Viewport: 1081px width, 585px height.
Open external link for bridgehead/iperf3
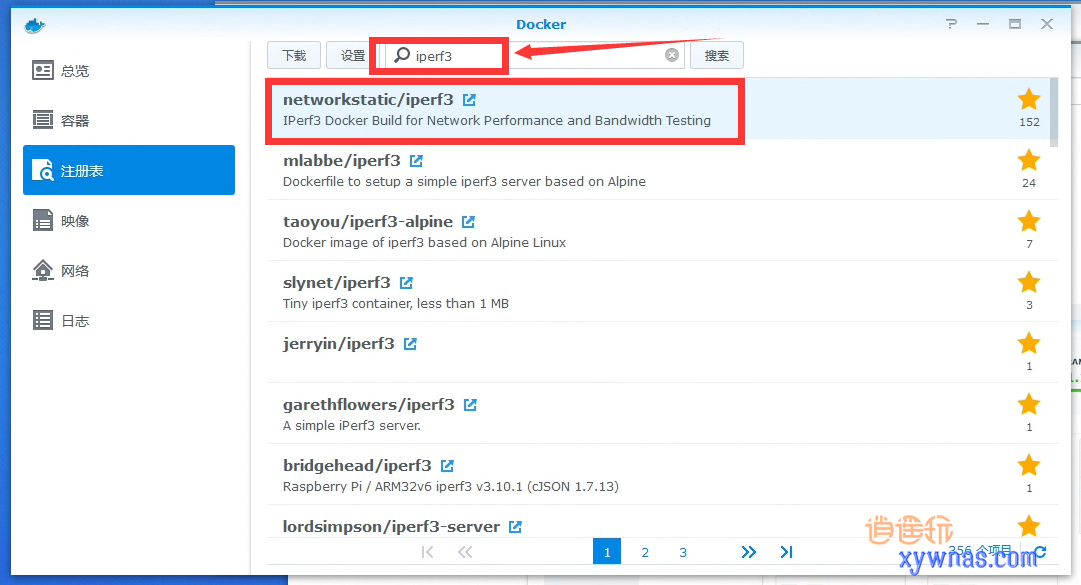[x=447, y=466]
